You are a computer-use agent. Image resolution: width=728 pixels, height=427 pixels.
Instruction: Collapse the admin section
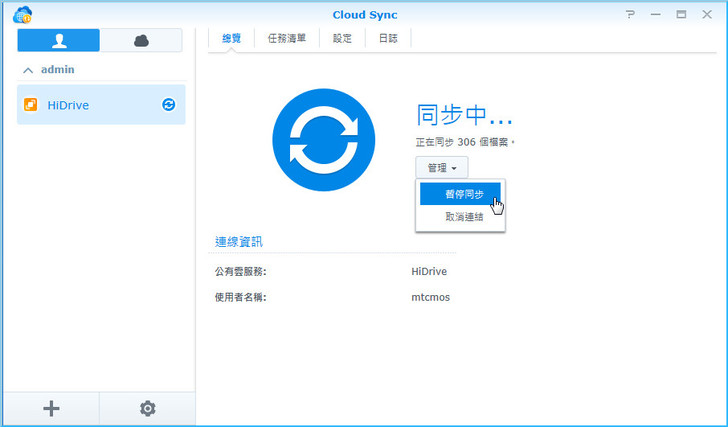[x=28, y=70]
